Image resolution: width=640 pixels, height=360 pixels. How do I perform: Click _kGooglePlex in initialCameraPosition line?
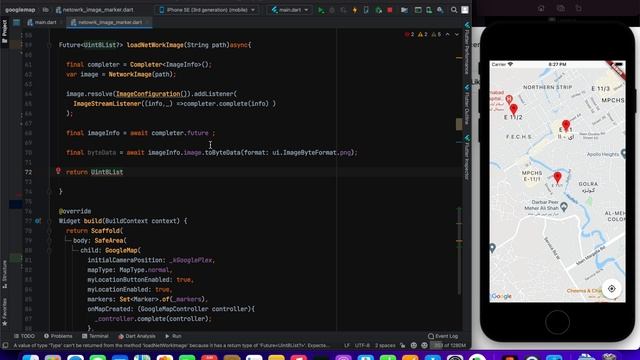click(x=191, y=260)
